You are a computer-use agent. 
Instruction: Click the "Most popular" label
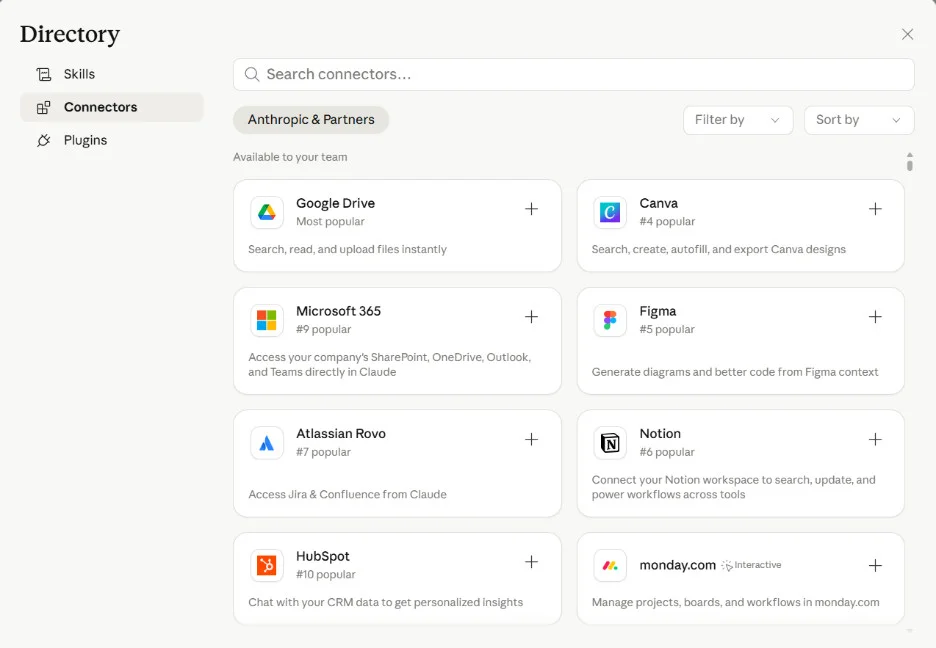coord(330,221)
